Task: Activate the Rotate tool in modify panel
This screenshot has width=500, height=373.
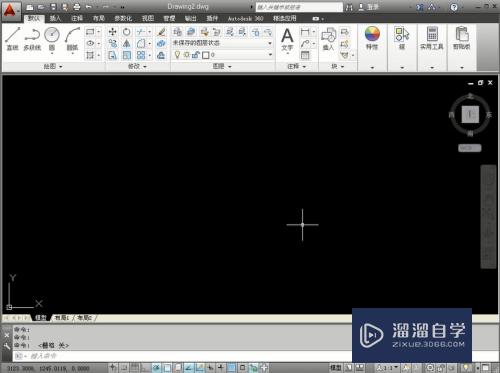Action: pos(127,32)
